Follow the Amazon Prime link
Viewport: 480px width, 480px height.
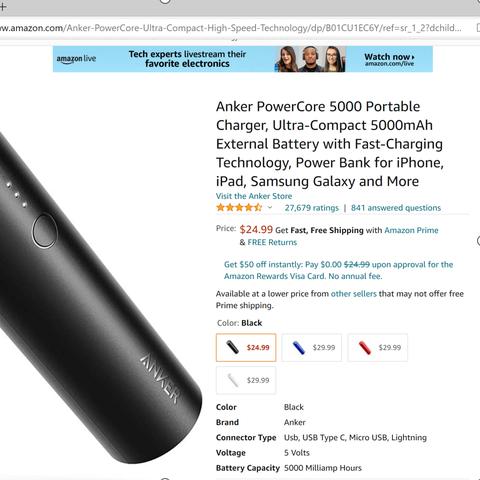[x=411, y=230]
